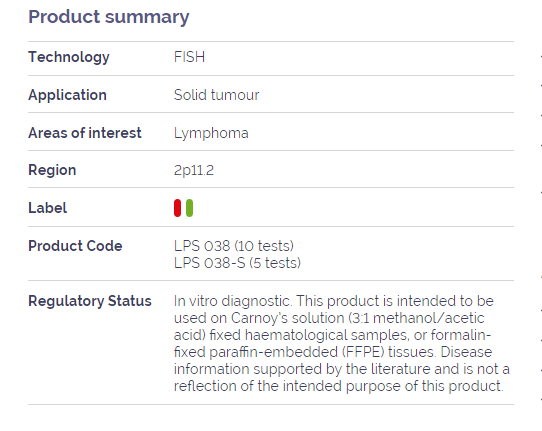Click the green label marker
This screenshot has width=542, height=431.
(189, 208)
